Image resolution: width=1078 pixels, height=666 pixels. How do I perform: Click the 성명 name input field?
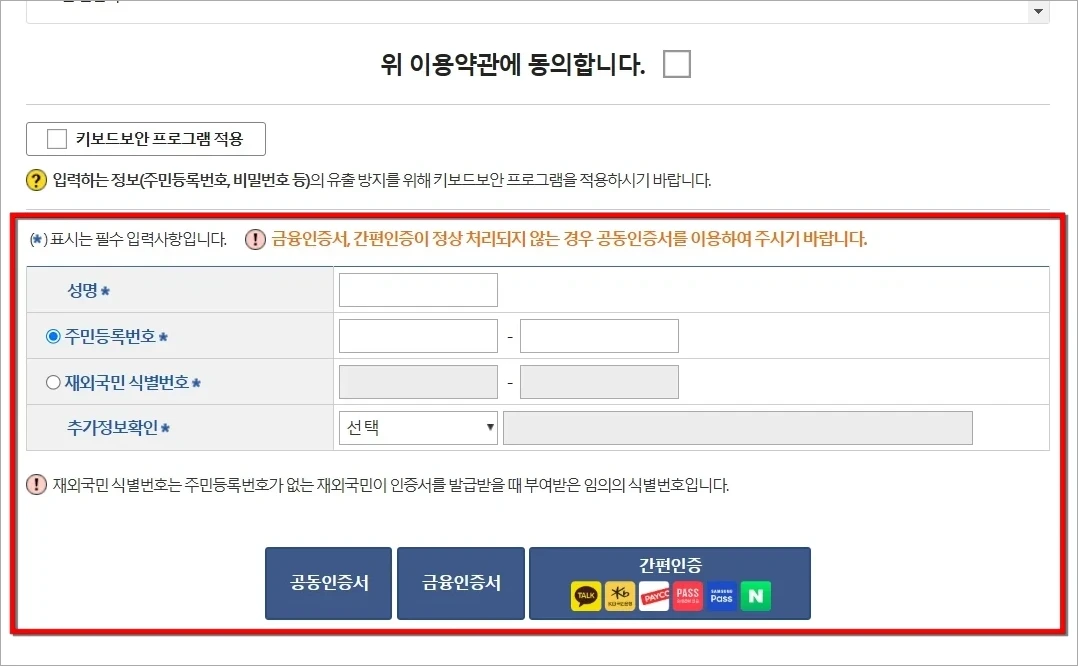tap(417, 289)
